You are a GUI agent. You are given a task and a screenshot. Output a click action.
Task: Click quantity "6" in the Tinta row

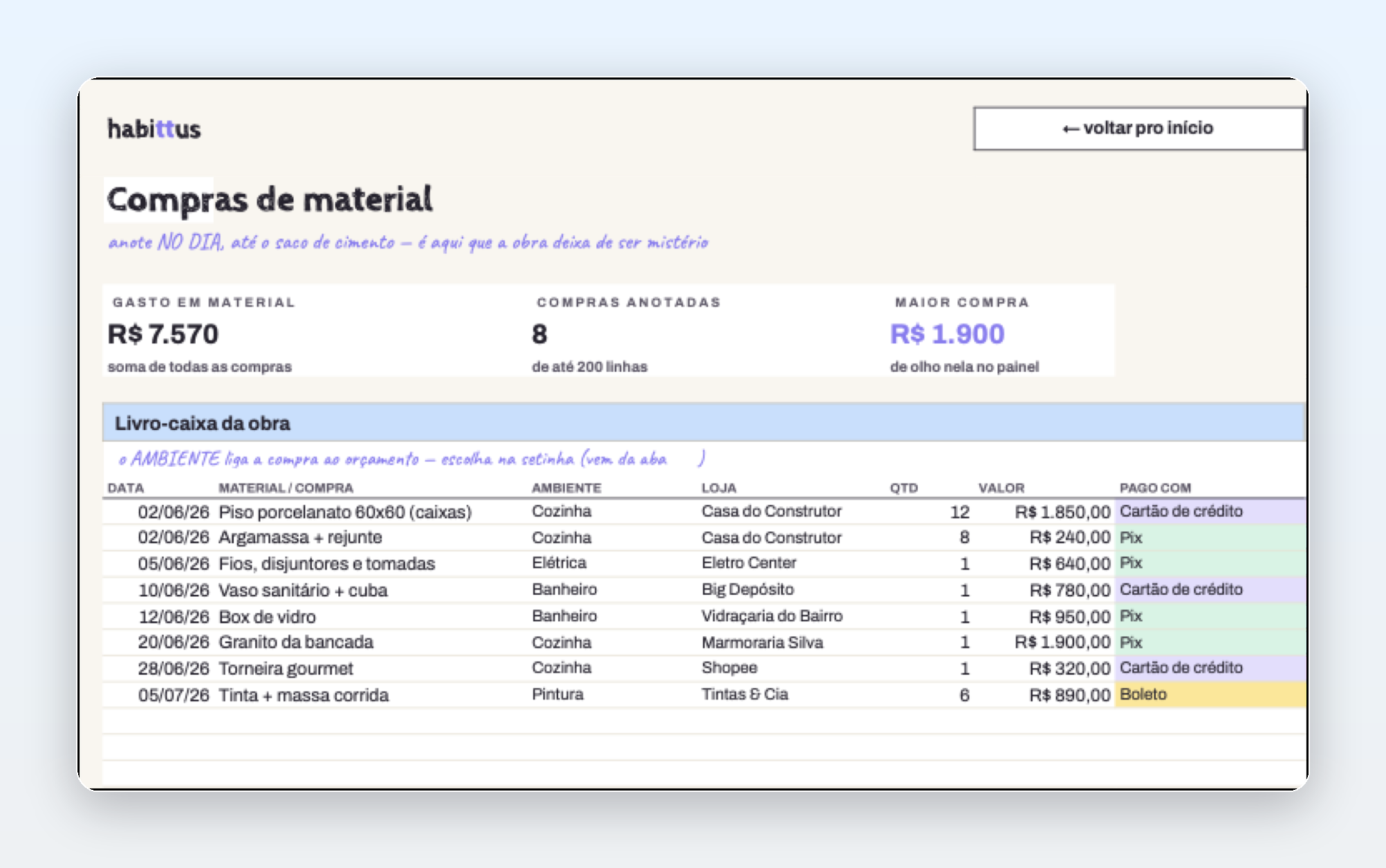tap(964, 694)
